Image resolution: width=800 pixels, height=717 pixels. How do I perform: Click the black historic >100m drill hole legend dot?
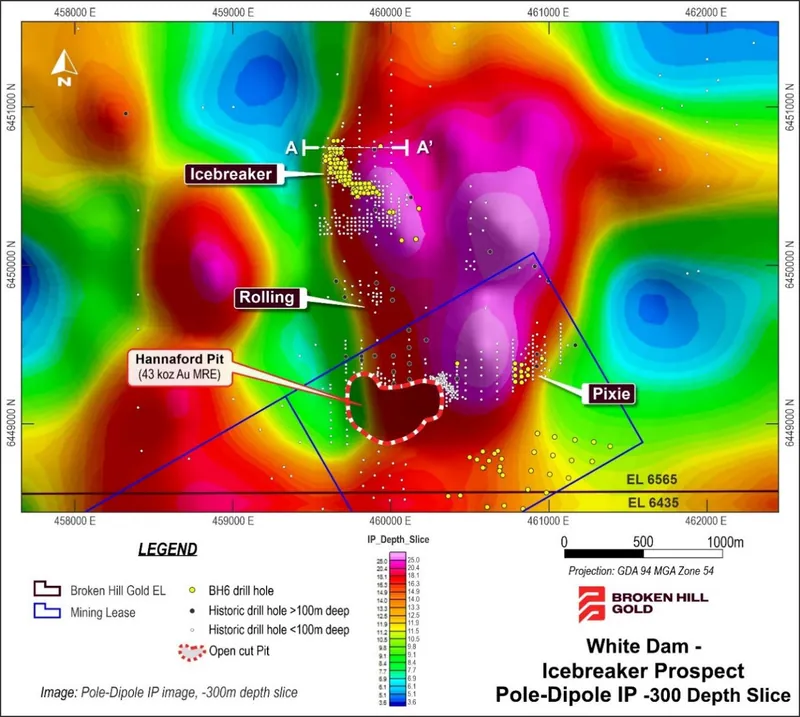point(192,610)
